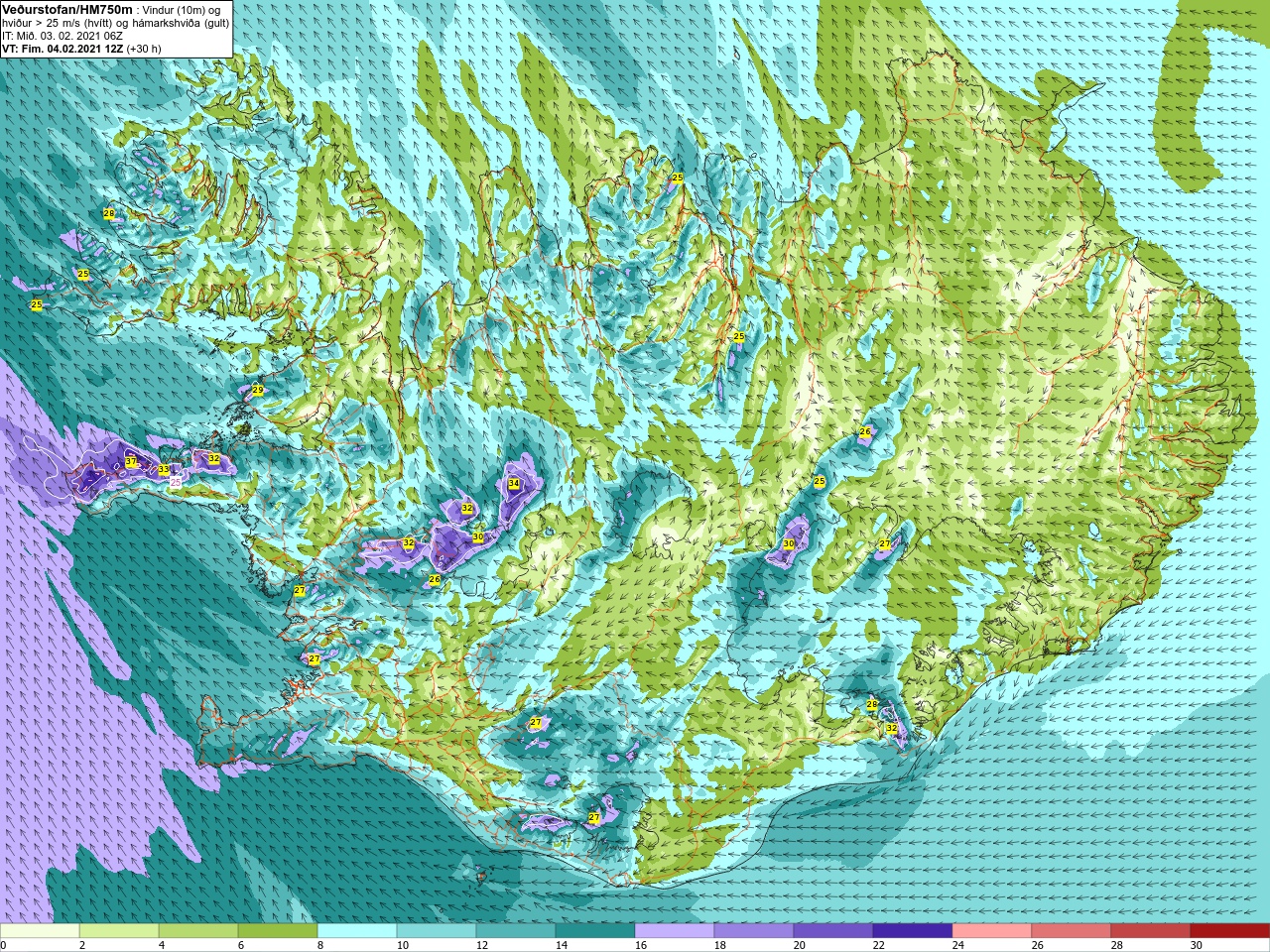The width and height of the screenshot is (1270, 952).
Task: Click the lavender 16–18 m/s legend swatch
Action: coord(675,931)
